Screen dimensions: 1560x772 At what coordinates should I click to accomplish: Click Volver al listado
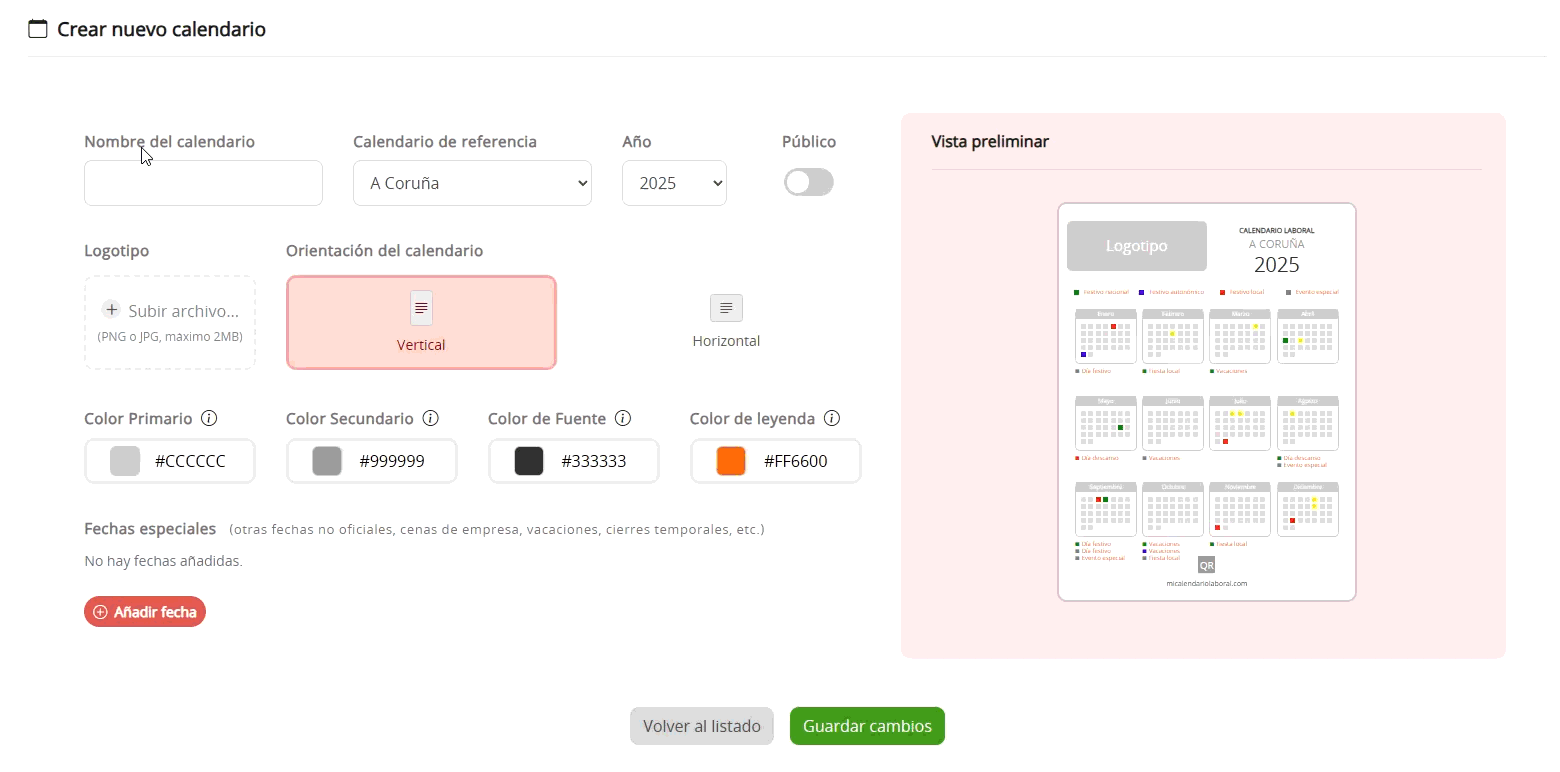pos(701,726)
